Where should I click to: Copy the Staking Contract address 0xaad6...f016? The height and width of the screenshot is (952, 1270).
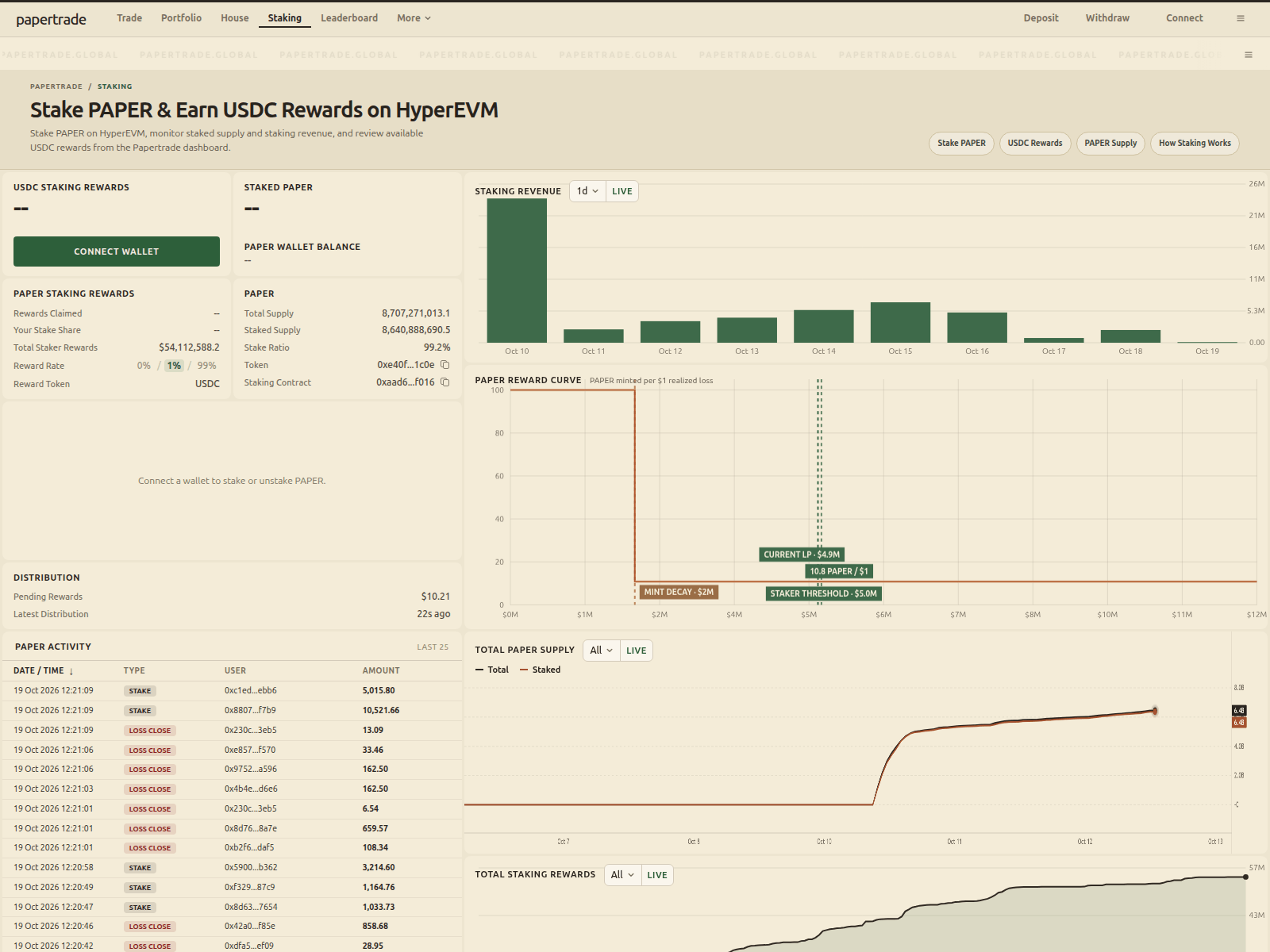tap(445, 382)
